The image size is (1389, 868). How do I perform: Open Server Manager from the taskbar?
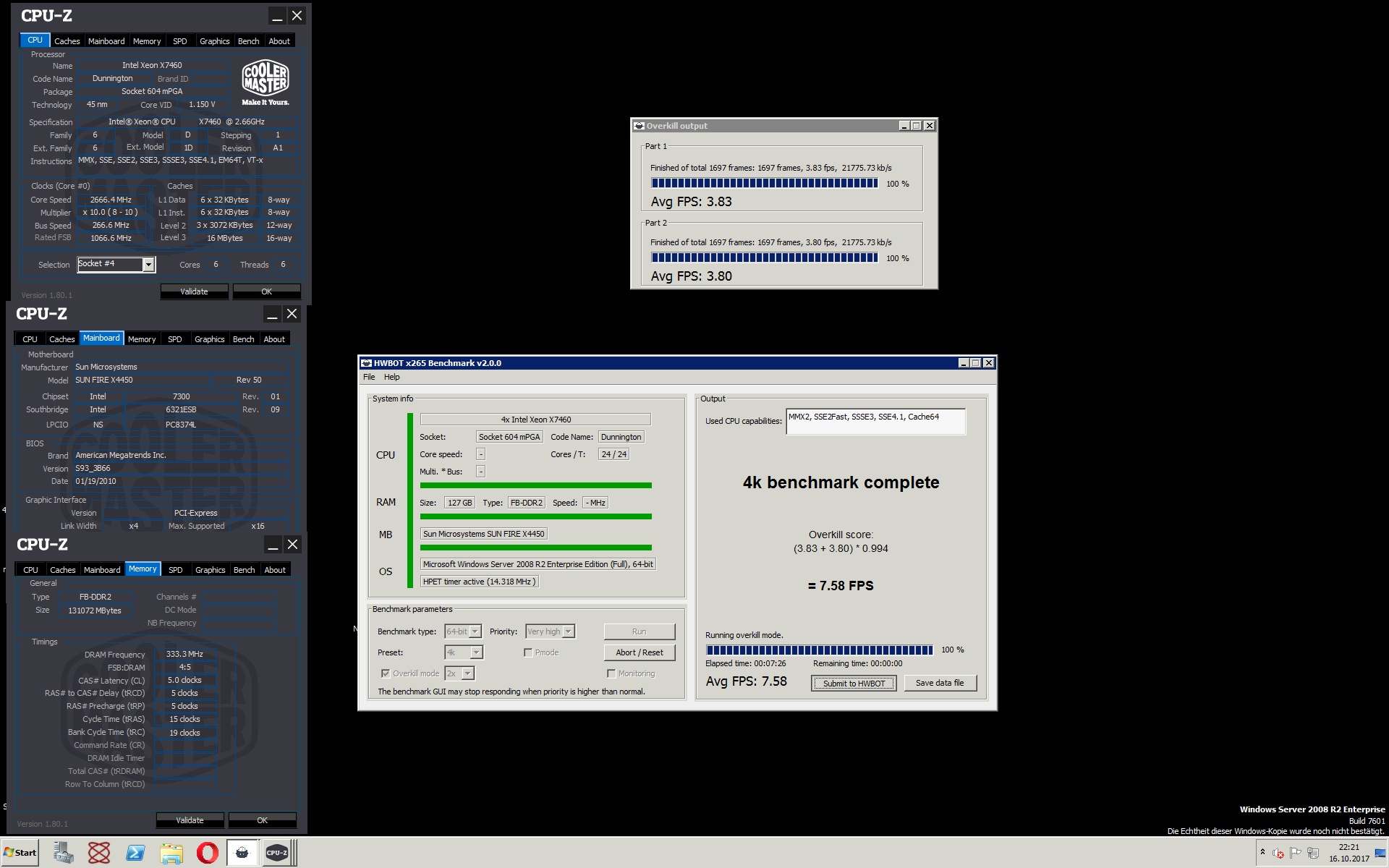coord(64,853)
